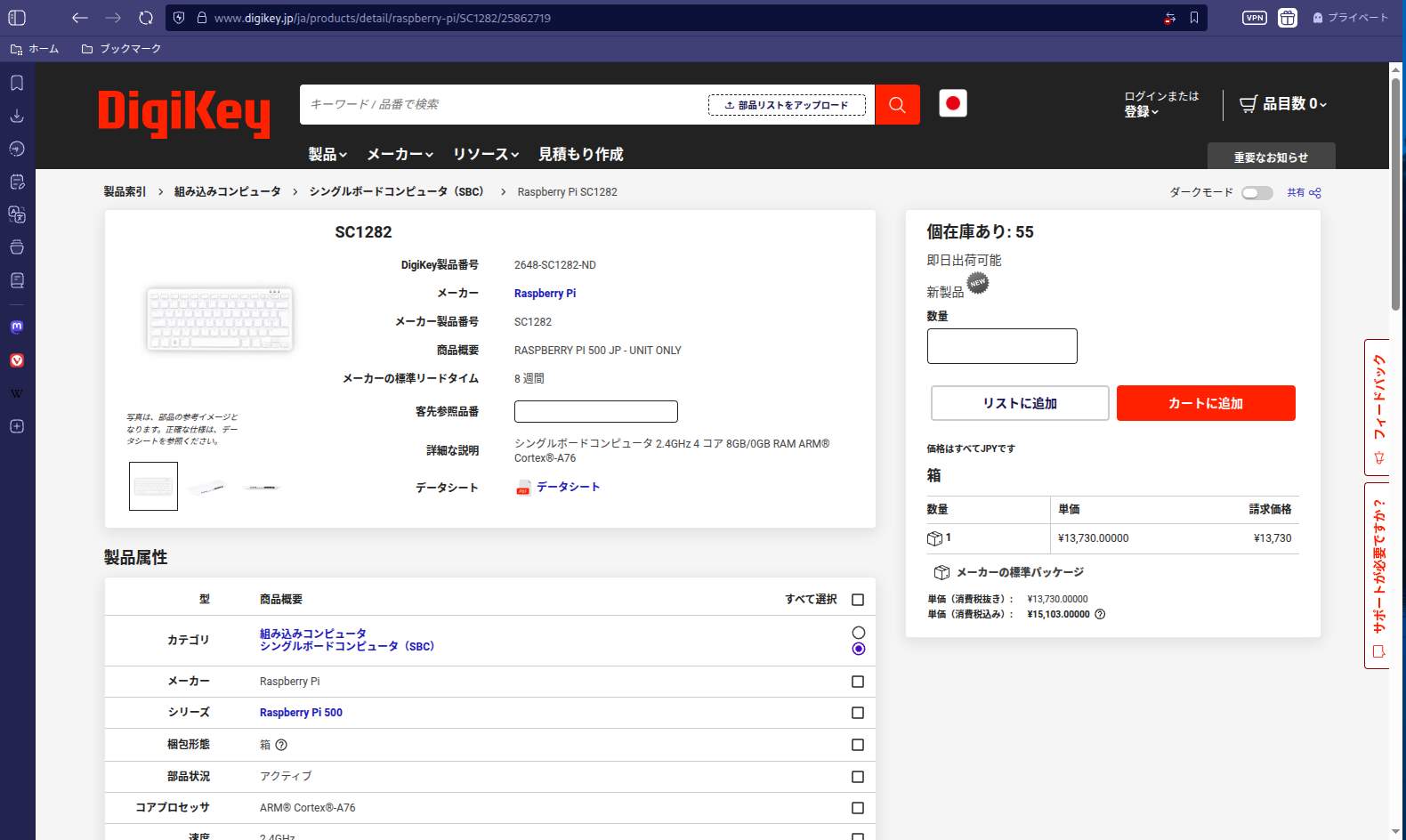Open tracker blocker shield icon

coord(179,18)
